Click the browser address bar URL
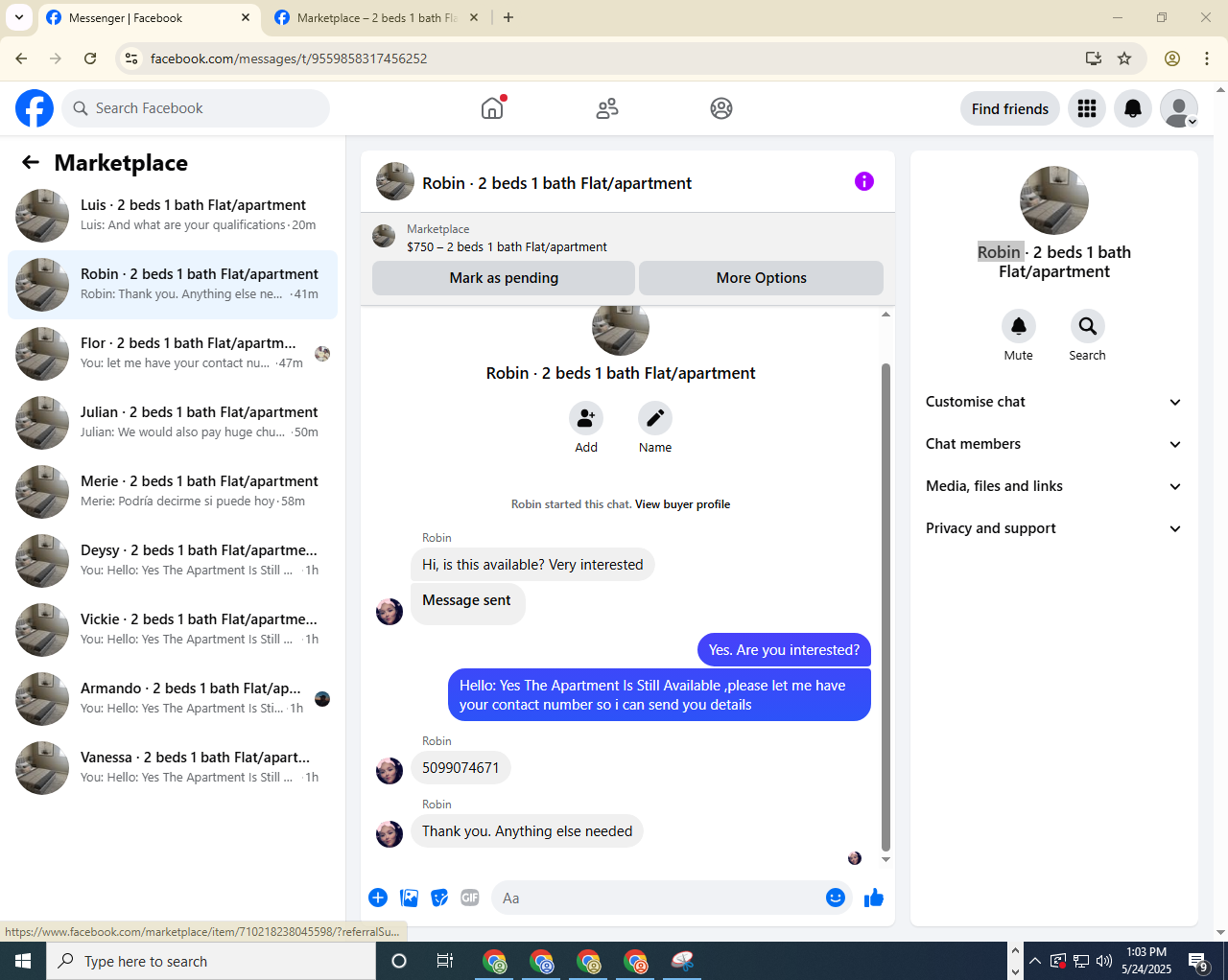This screenshot has height=980, width=1228. (289, 58)
